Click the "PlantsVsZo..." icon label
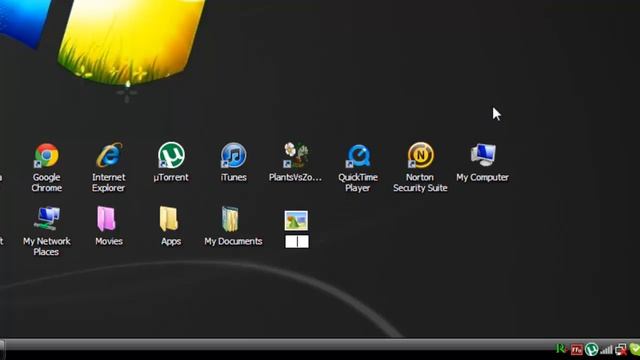 click(295, 178)
